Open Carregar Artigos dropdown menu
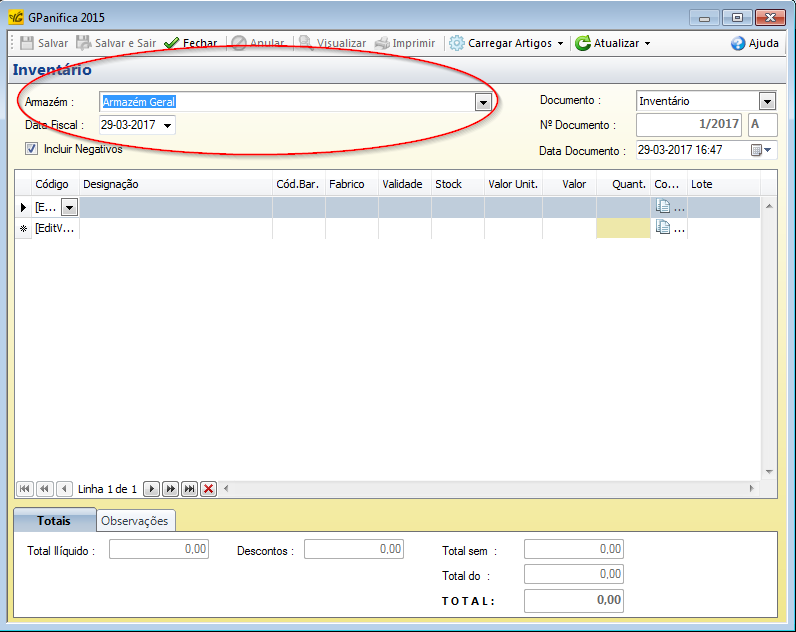 coord(560,44)
